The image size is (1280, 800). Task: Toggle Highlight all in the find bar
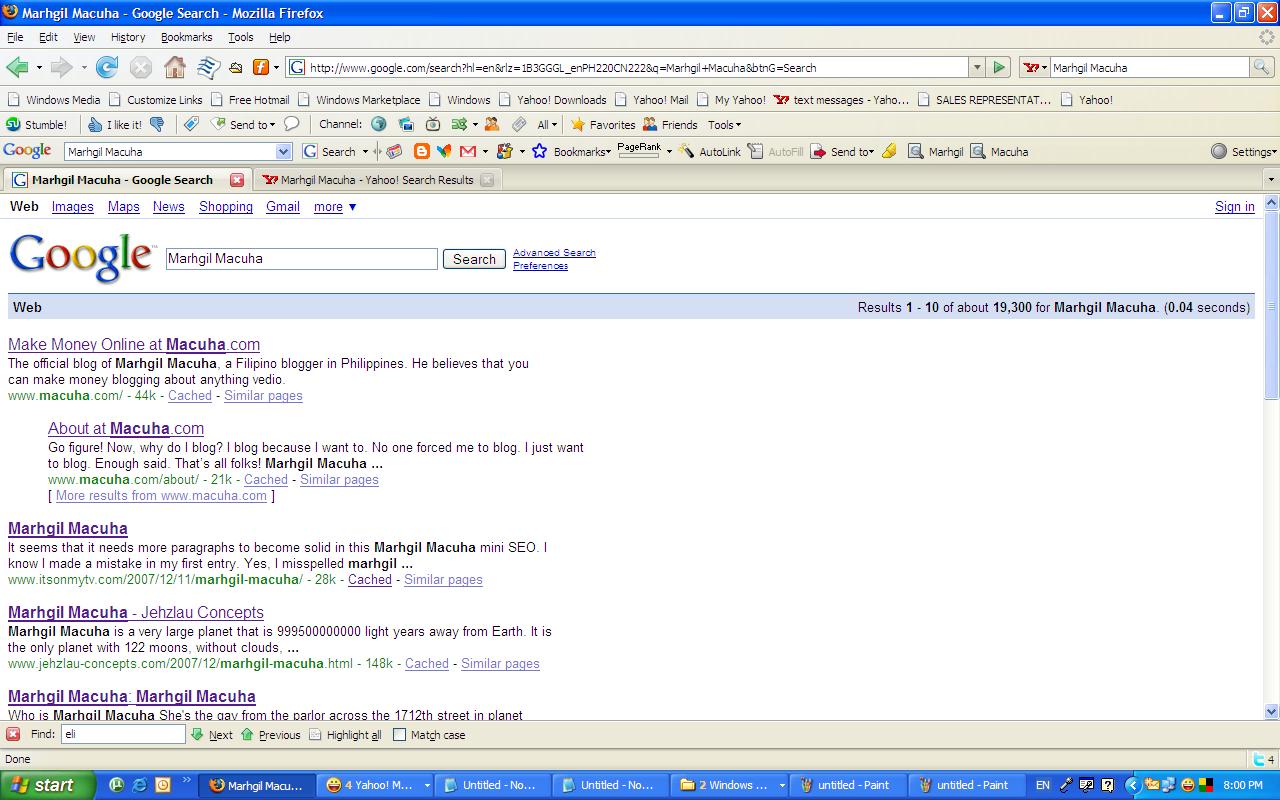345,734
